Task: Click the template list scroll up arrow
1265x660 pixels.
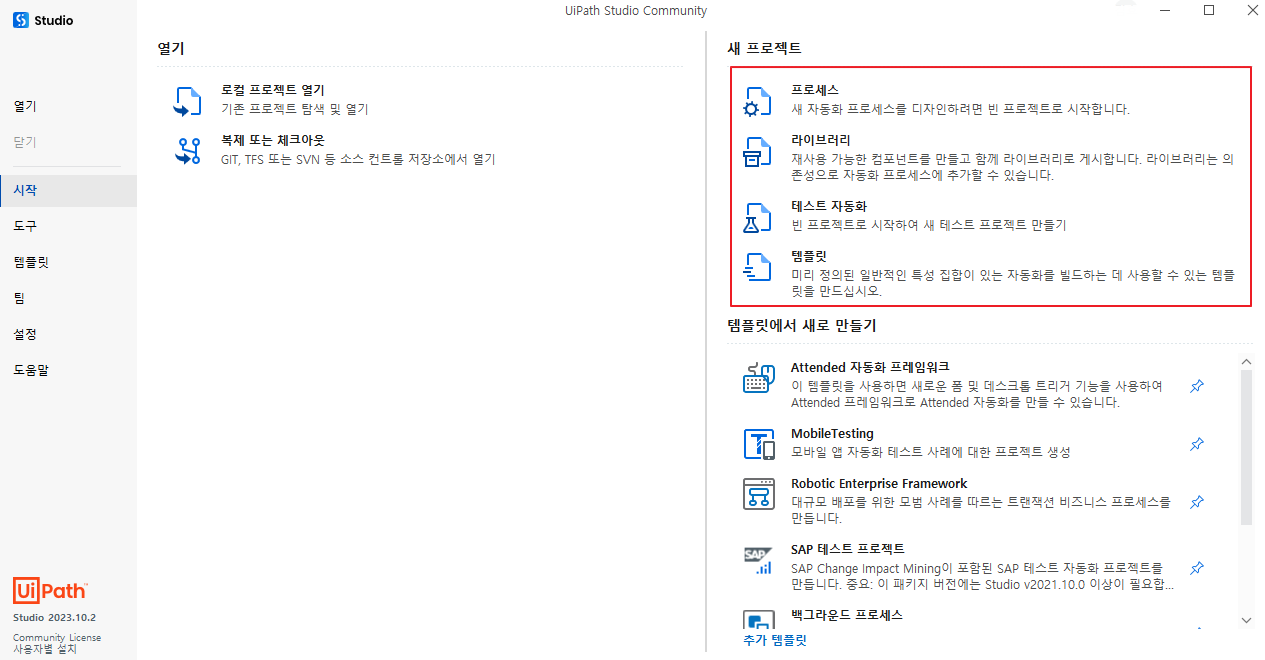Action: [x=1246, y=362]
